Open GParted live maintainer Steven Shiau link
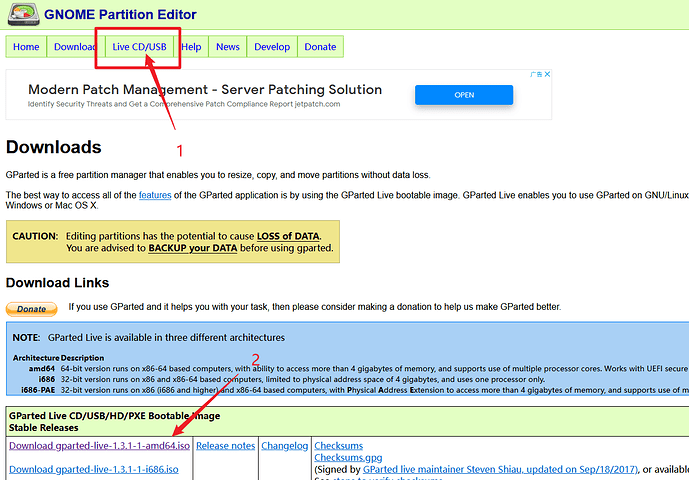Viewport: 689px width, 480px height. [x=500, y=469]
